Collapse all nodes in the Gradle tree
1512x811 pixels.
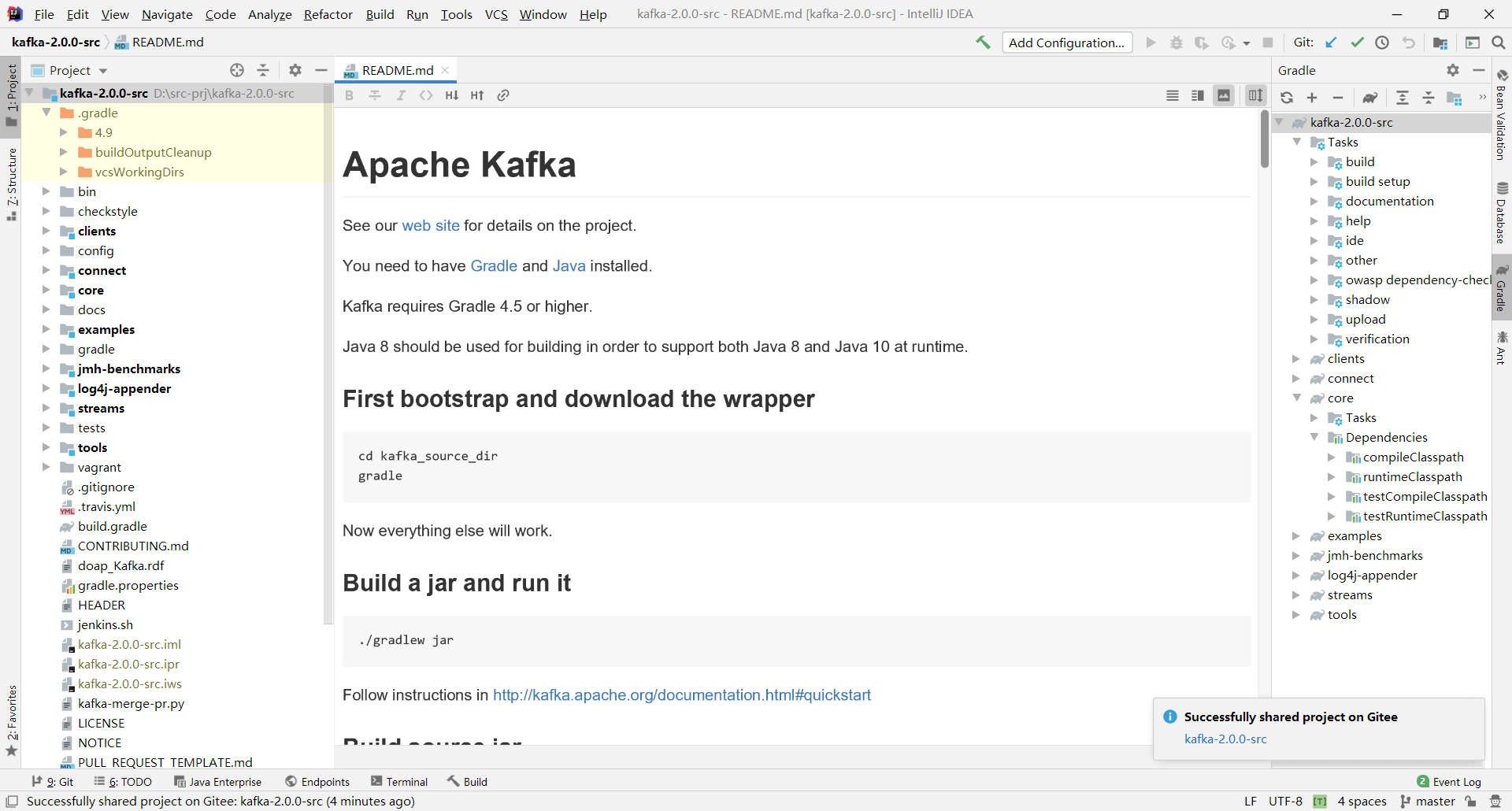(1428, 98)
